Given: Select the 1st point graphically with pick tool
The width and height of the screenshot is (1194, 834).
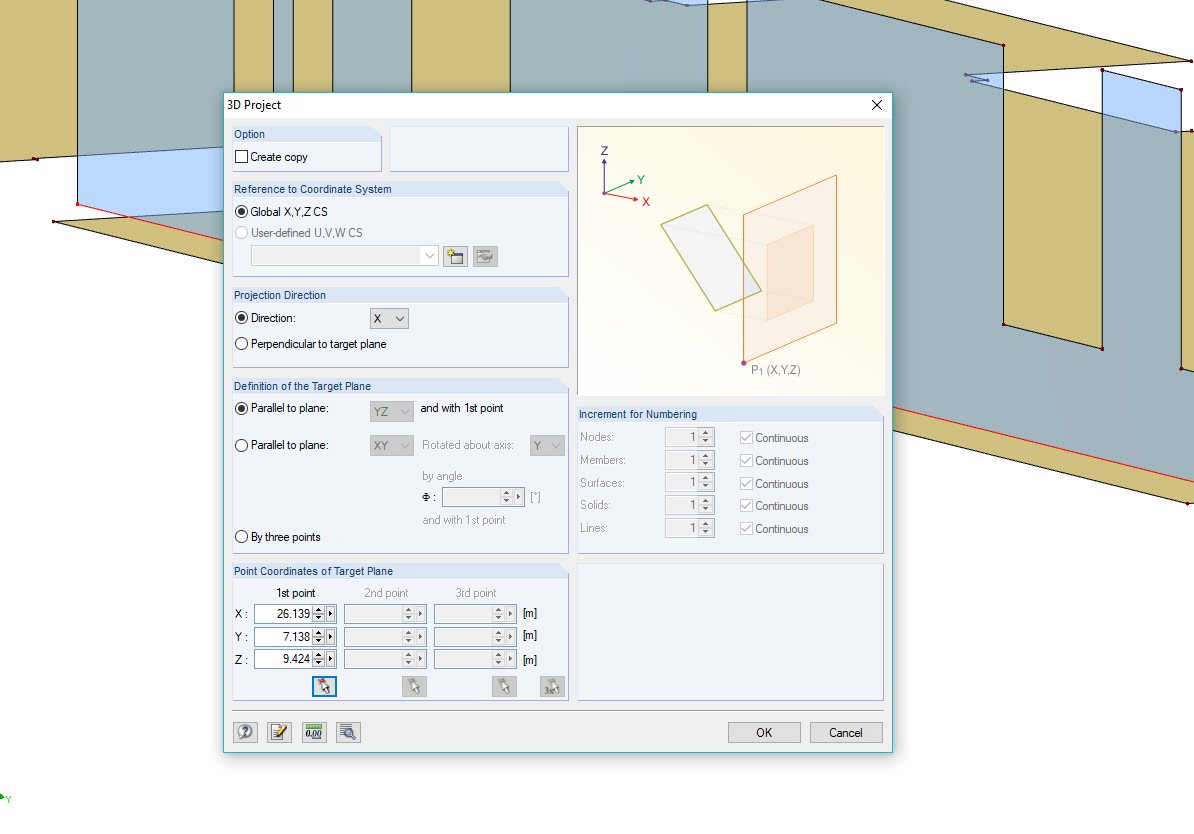Looking at the screenshot, I should 324,686.
